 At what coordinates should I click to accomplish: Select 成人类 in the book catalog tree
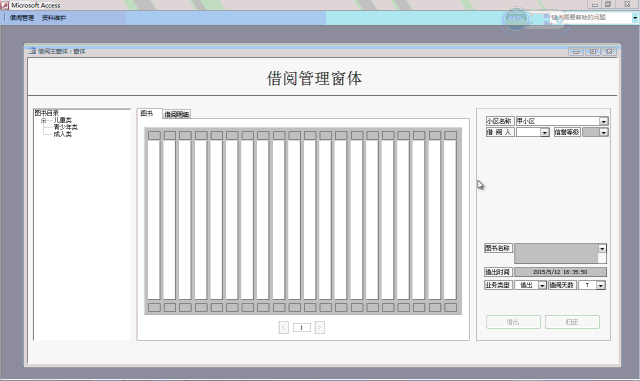63,134
